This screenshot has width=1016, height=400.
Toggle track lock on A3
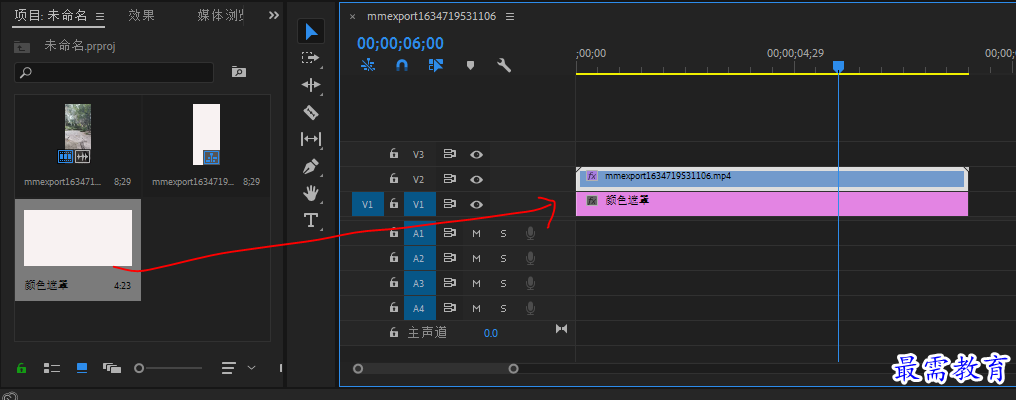pos(393,283)
